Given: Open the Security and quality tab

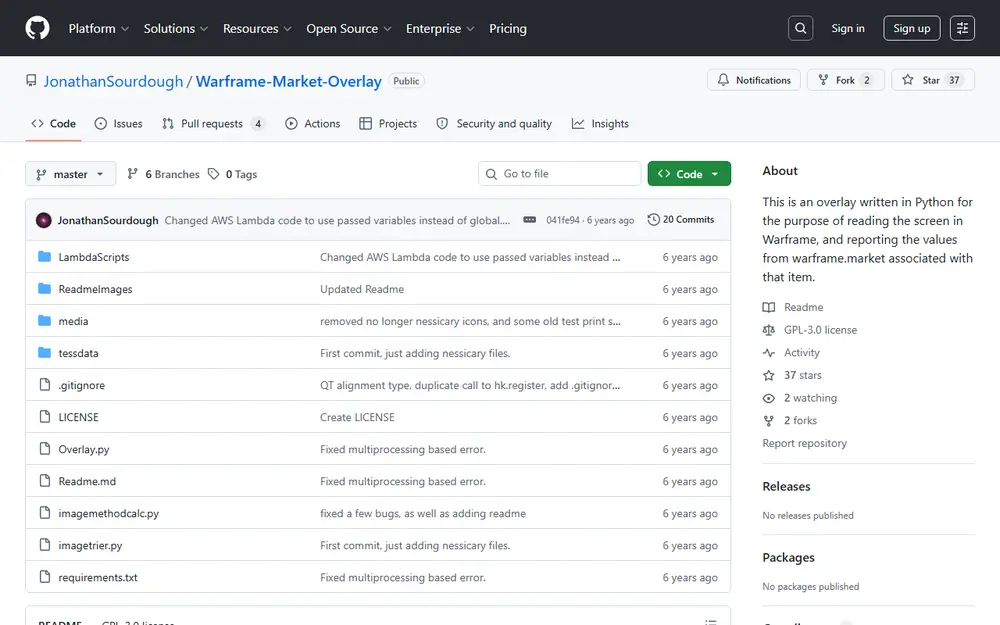Looking at the screenshot, I should (x=494, y=124).
